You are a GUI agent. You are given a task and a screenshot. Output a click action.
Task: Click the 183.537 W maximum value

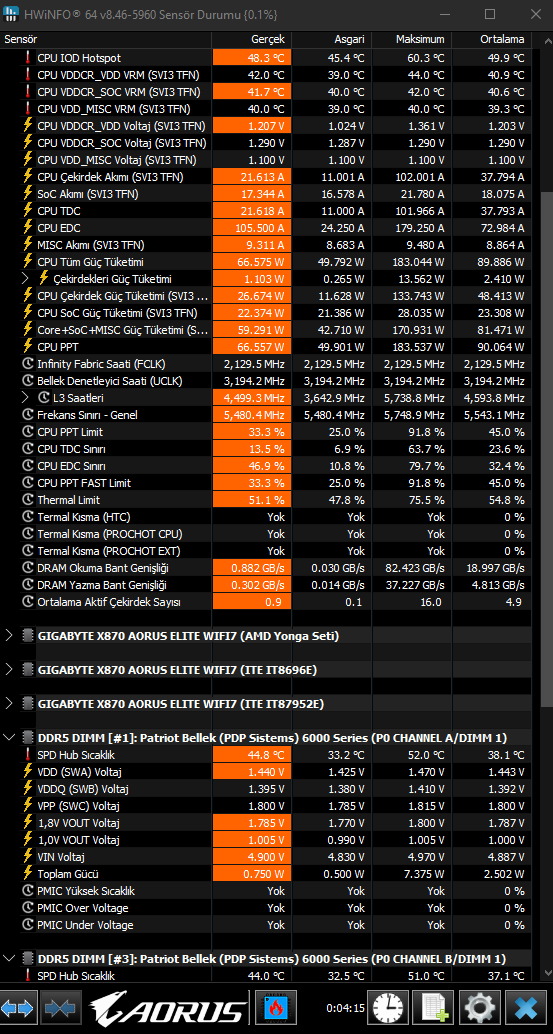418,346
